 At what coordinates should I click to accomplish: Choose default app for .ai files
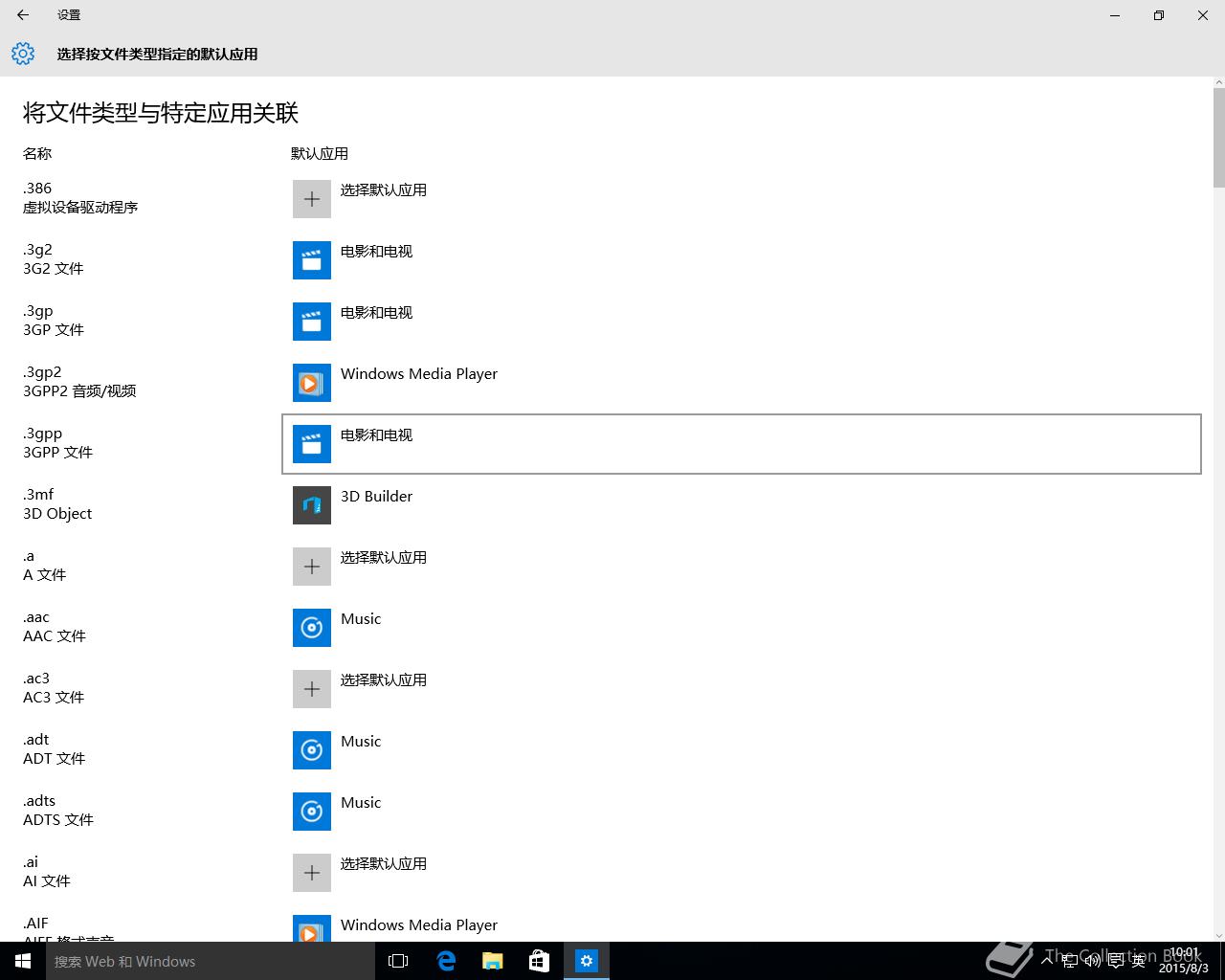383,864
